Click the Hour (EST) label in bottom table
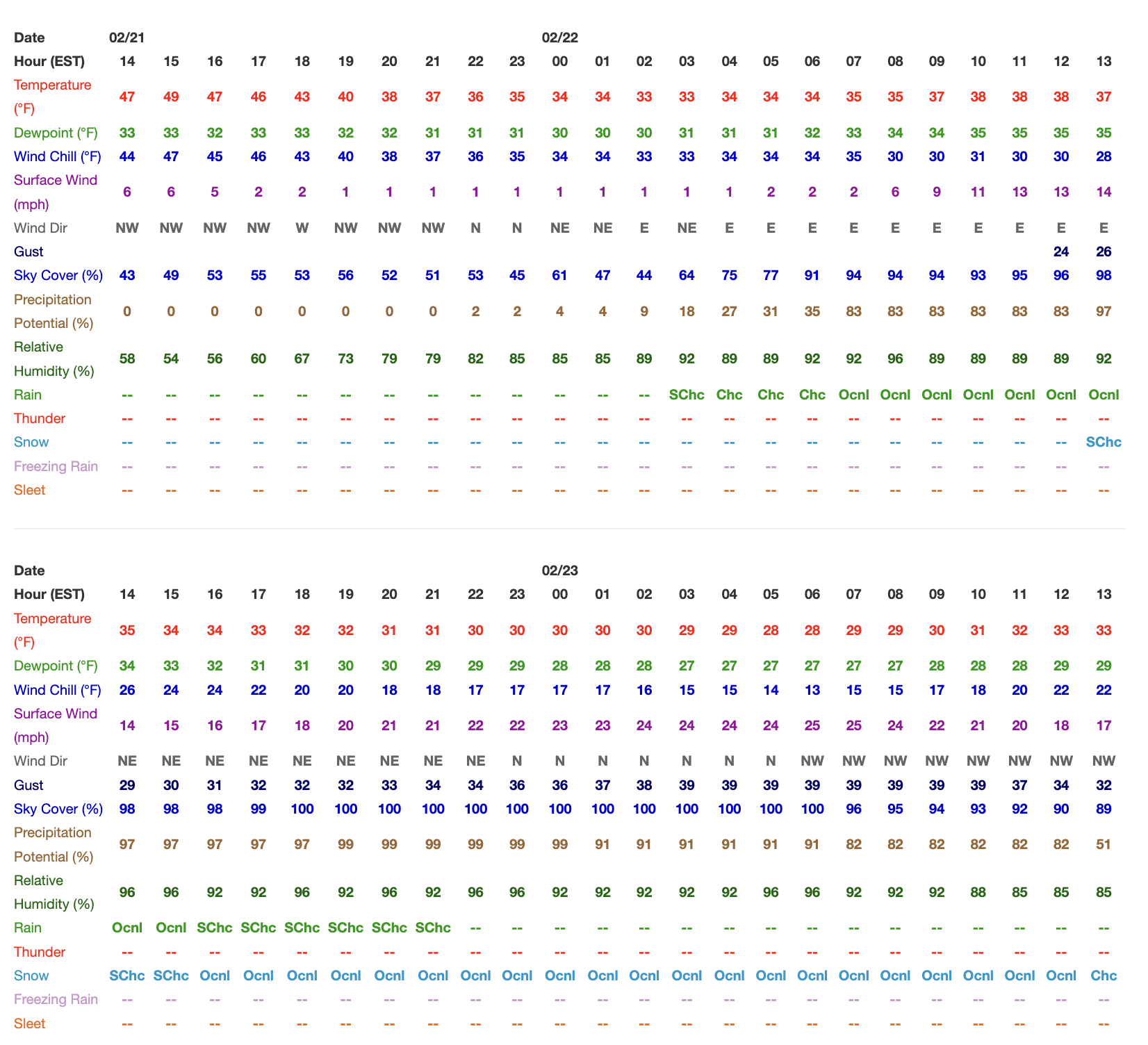 point(49,594)
